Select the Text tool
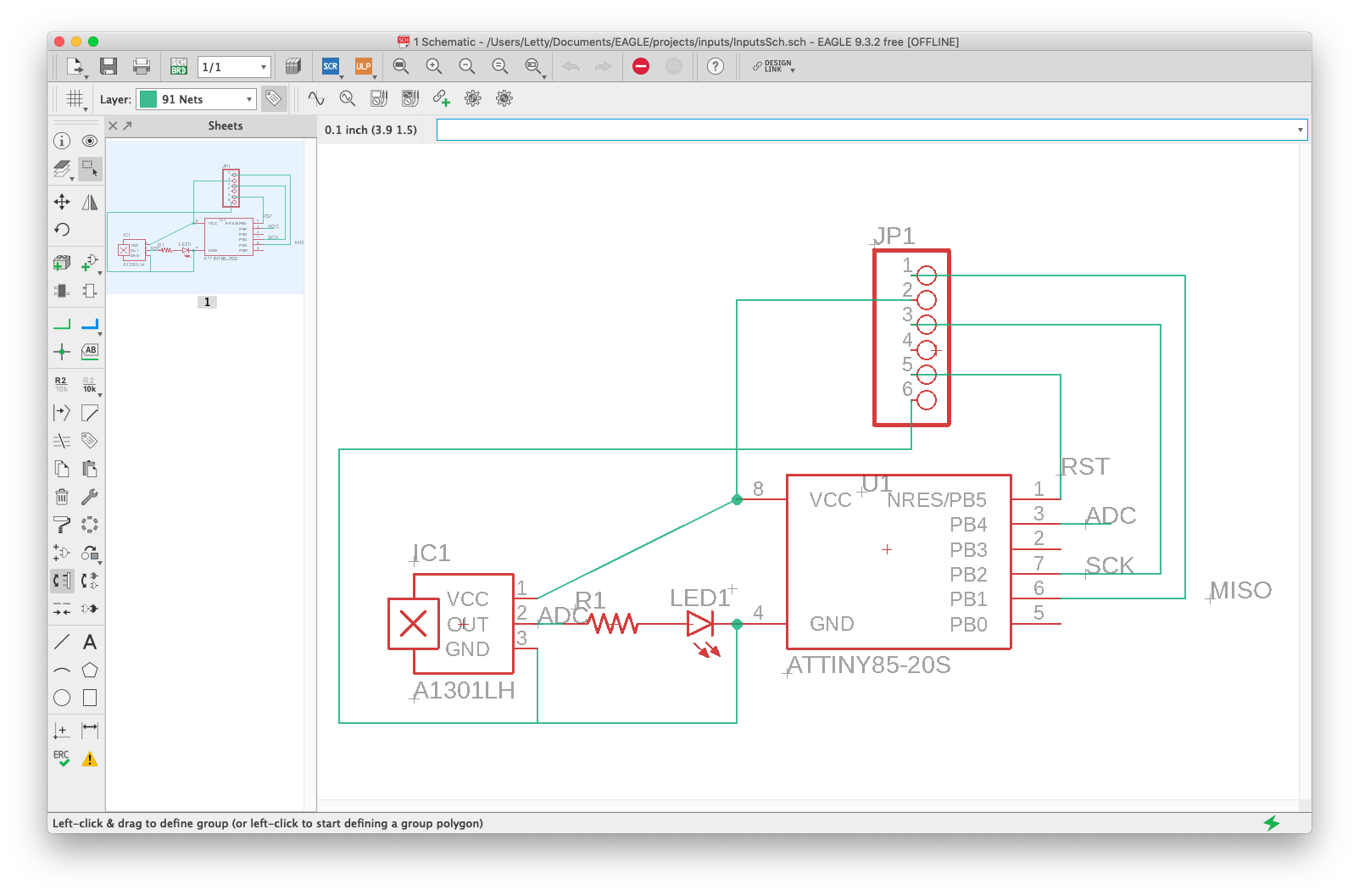 point(90,642)
